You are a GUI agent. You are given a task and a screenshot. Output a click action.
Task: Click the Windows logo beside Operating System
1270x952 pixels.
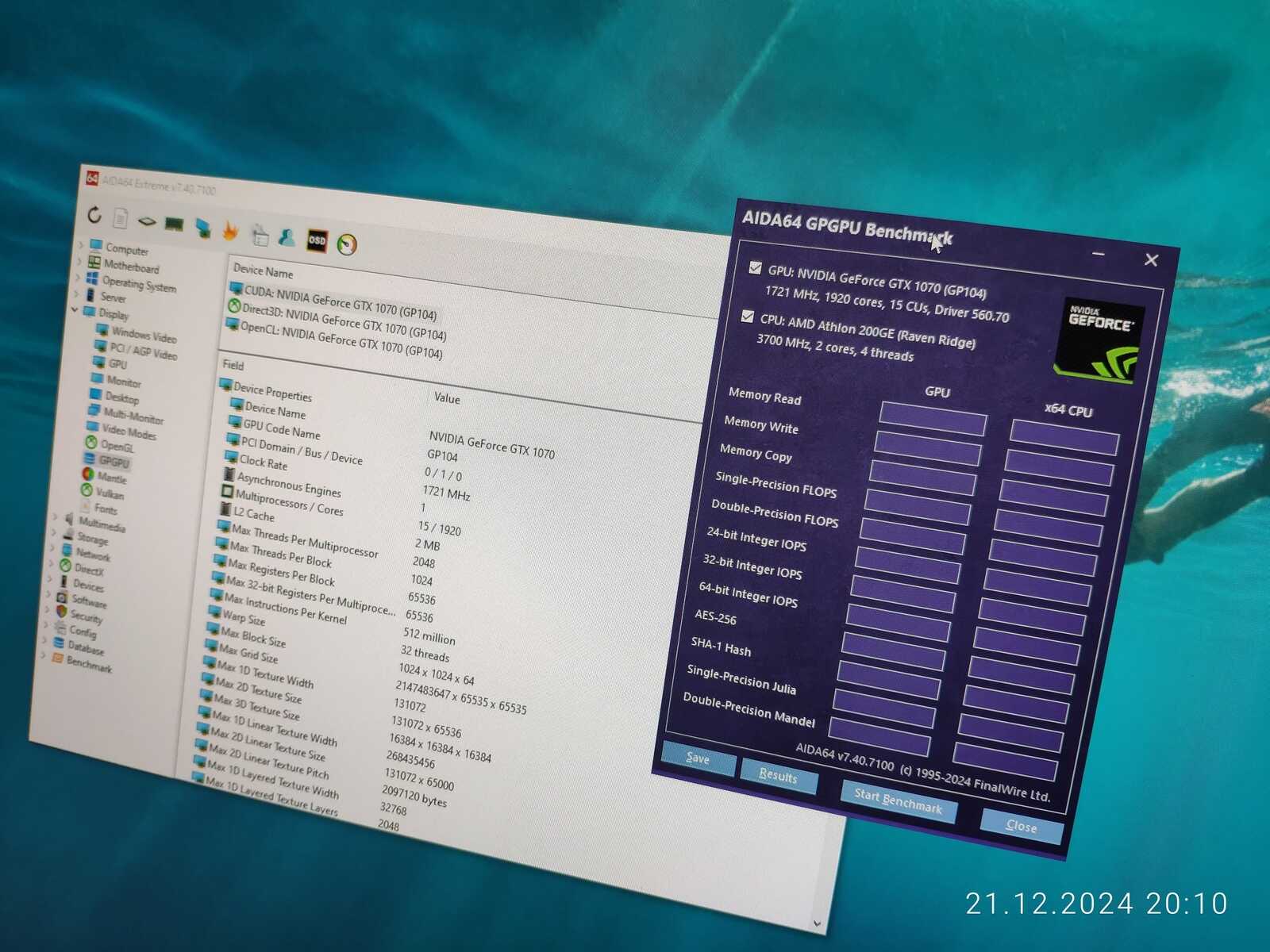(92, 278)
